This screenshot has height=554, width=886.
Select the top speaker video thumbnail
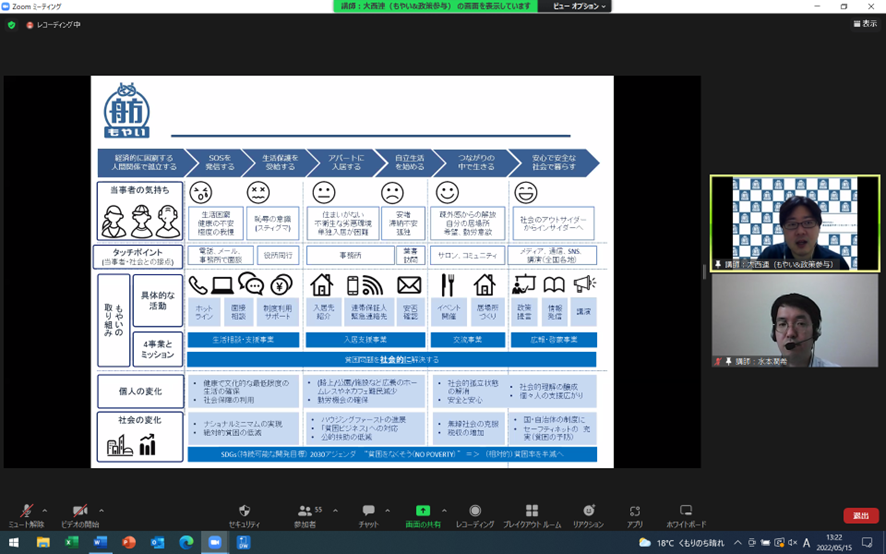point(794,223)
